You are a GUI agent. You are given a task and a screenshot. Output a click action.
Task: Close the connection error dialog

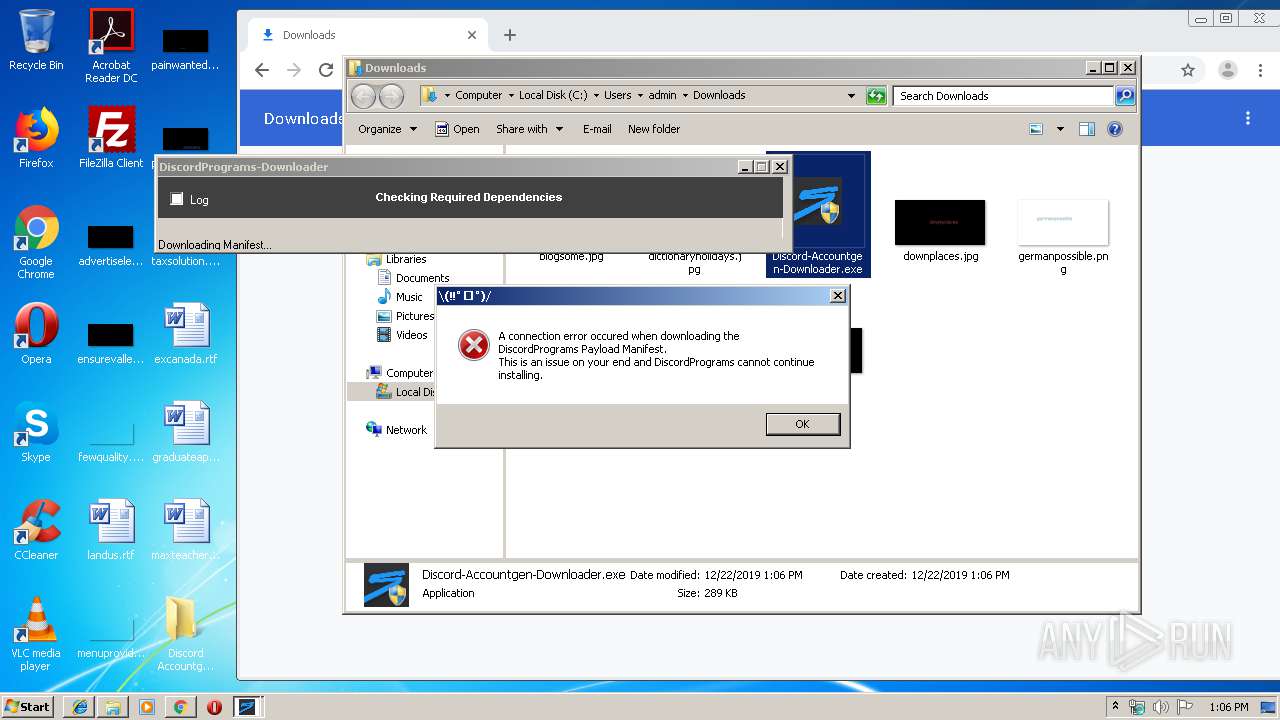[x=838, y=296]
